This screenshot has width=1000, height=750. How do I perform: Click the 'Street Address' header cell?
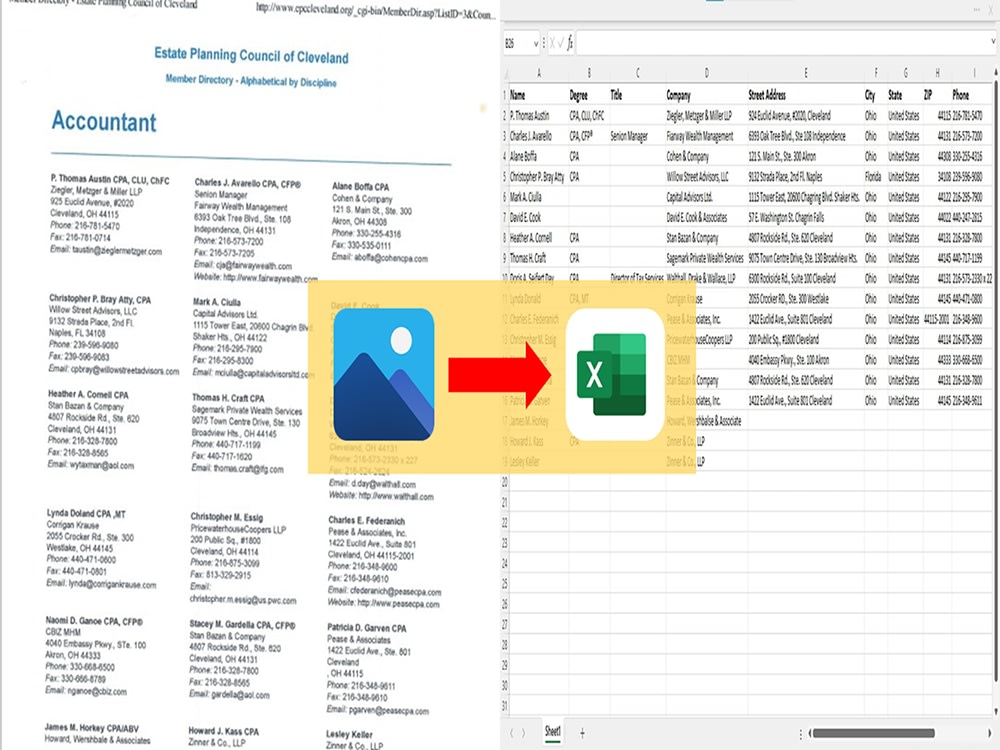(x=805, y=95)
